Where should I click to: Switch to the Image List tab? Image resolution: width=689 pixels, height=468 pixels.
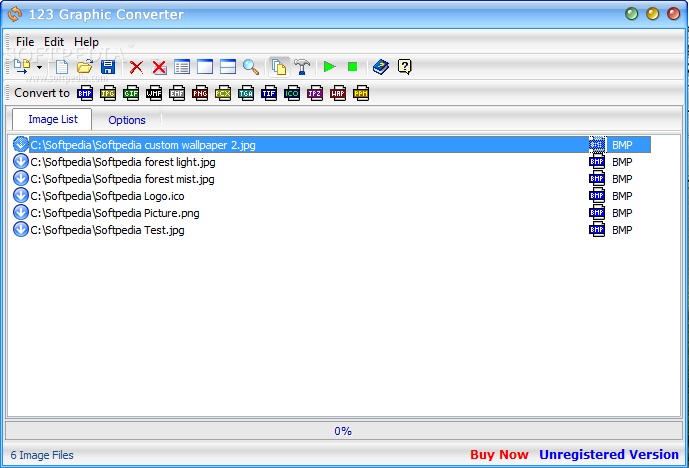pos(52,119)
